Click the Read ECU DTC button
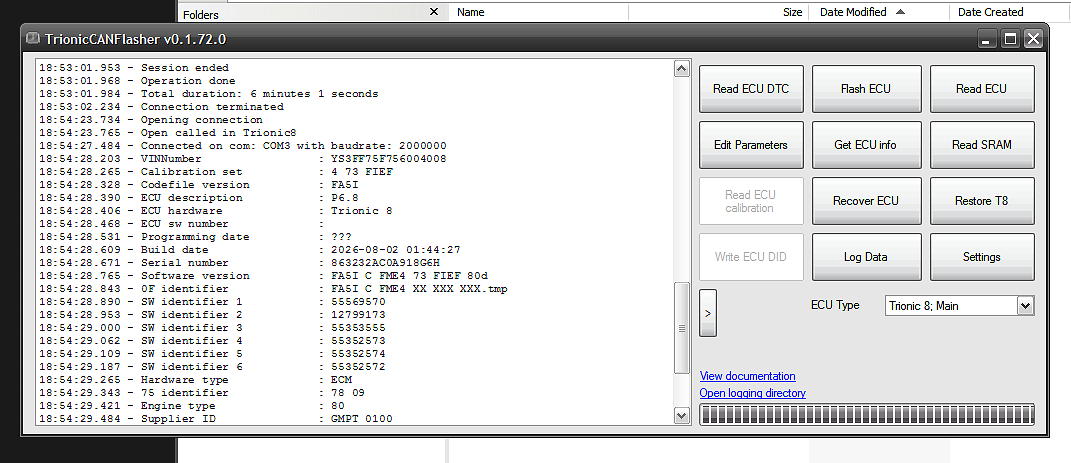This screenshot has height=463, width=1071. click(x=751, y=89)
